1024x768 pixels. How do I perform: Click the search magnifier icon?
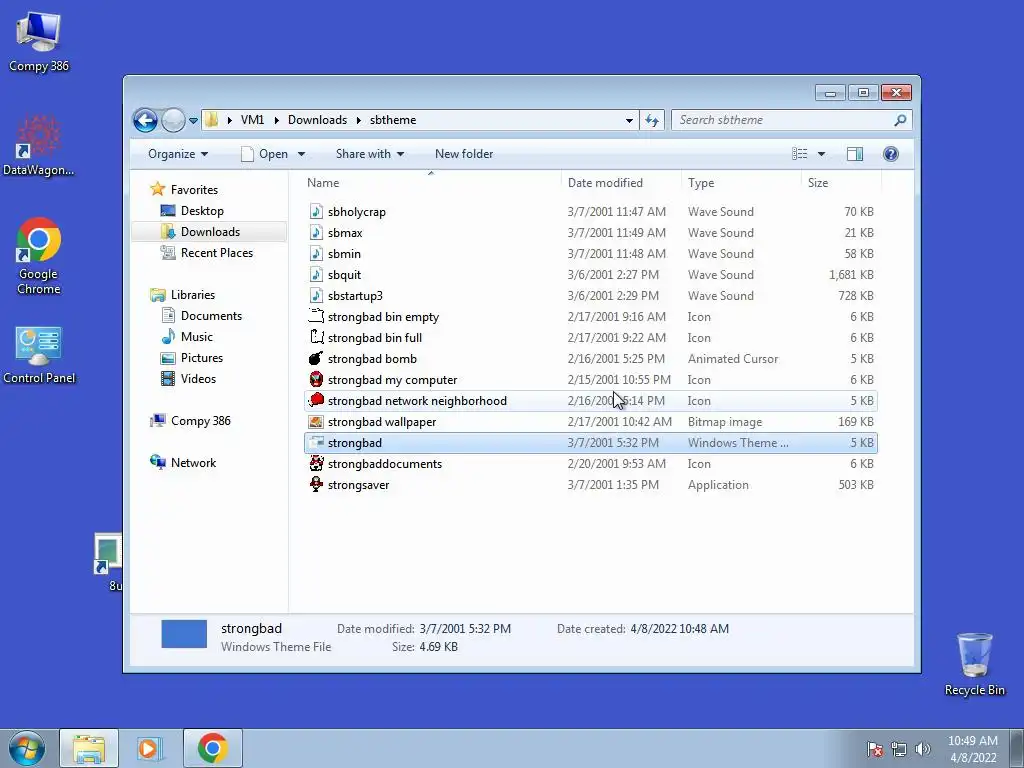point(900,120)
